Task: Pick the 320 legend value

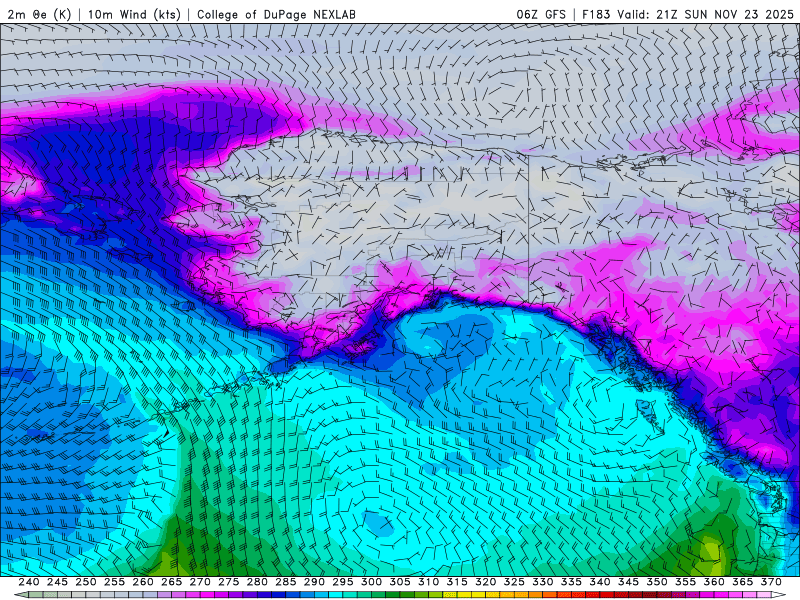Action: [x=486, y=582]
